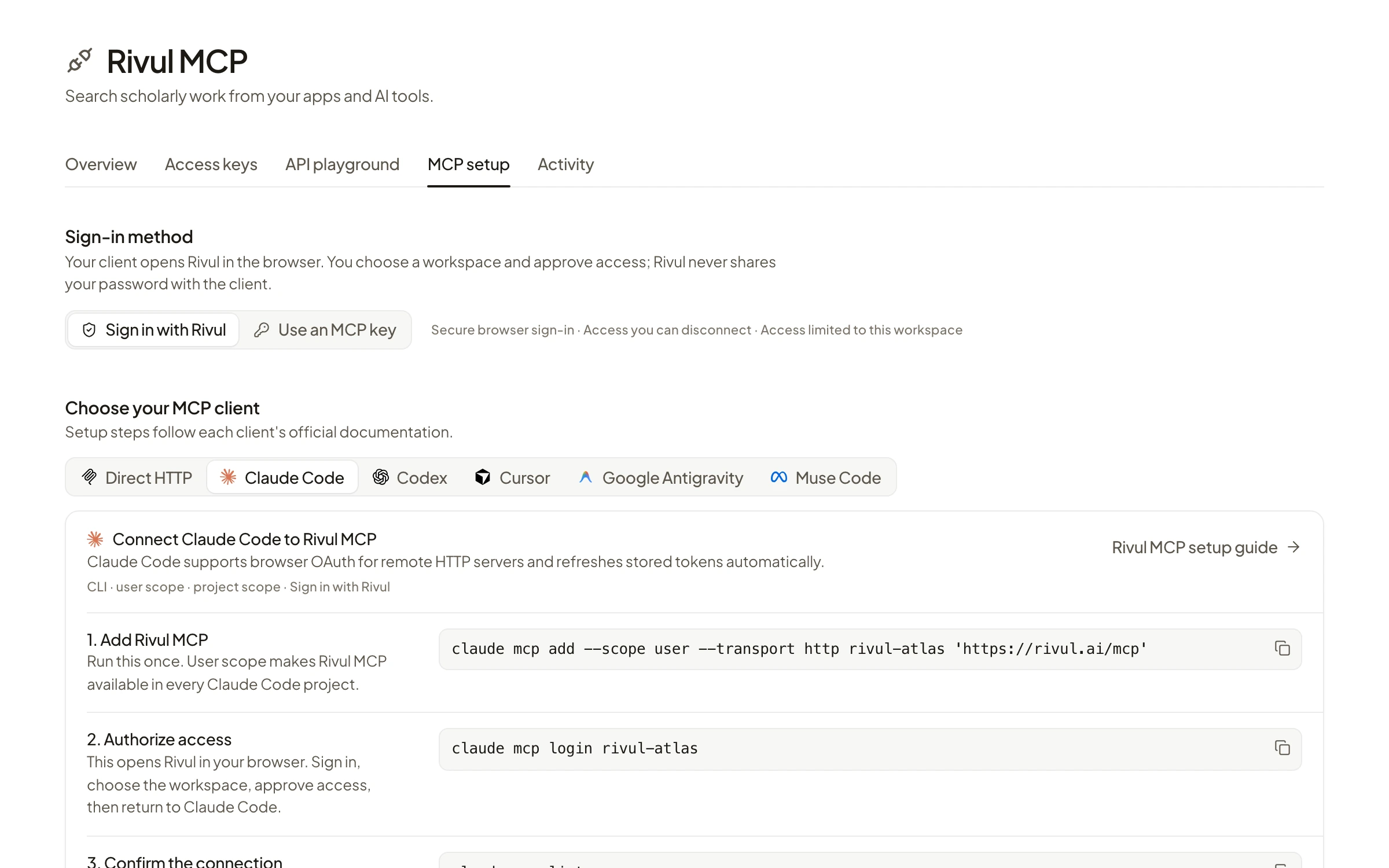Click the Muse Code infinity icon
The height and width of the screenshot is (868, 1389).
point(779,477)
